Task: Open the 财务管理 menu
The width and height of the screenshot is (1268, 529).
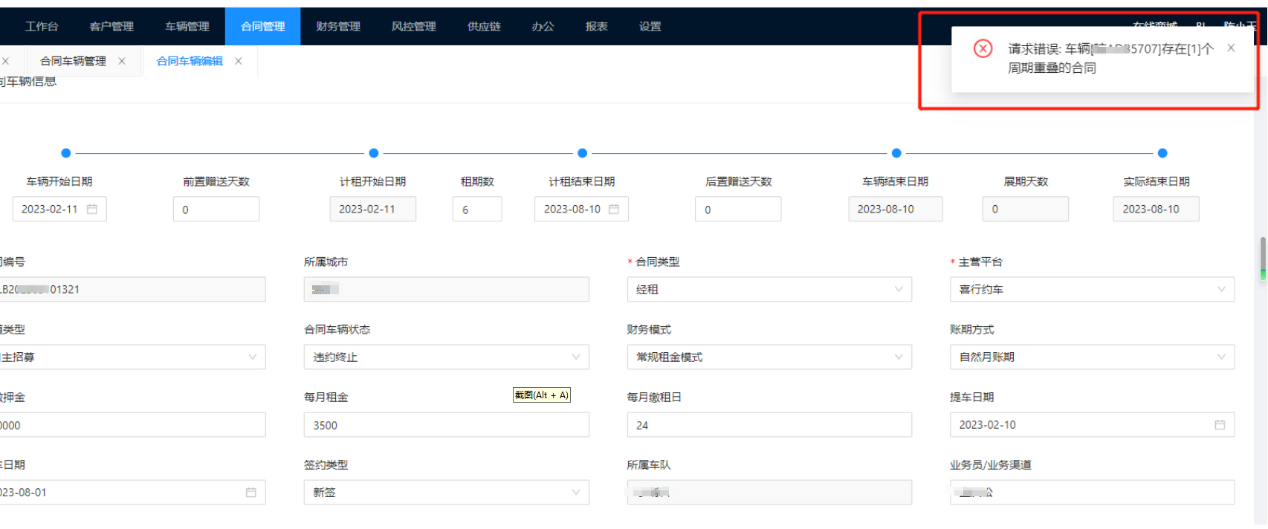Action: click(338, 27)
